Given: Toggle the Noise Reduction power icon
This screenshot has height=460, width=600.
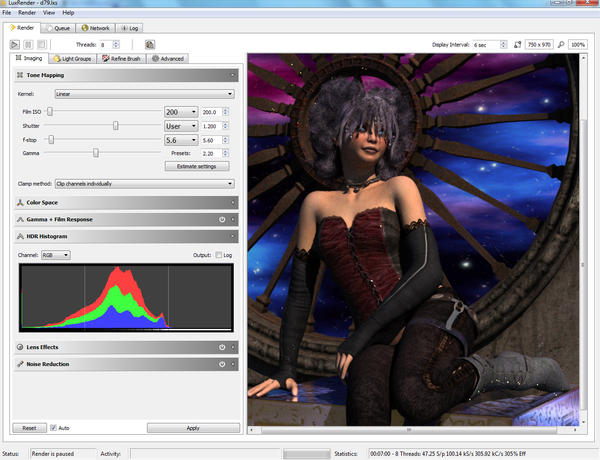Looking at the screenshot, I should tap(221, 364).
